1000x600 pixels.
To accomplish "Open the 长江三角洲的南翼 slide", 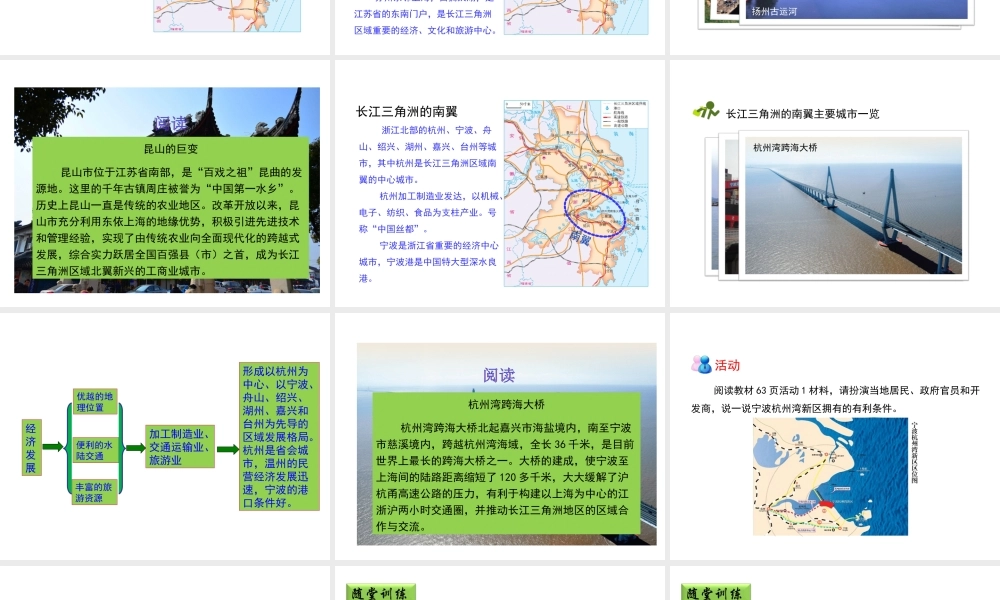I will point(500,184).
